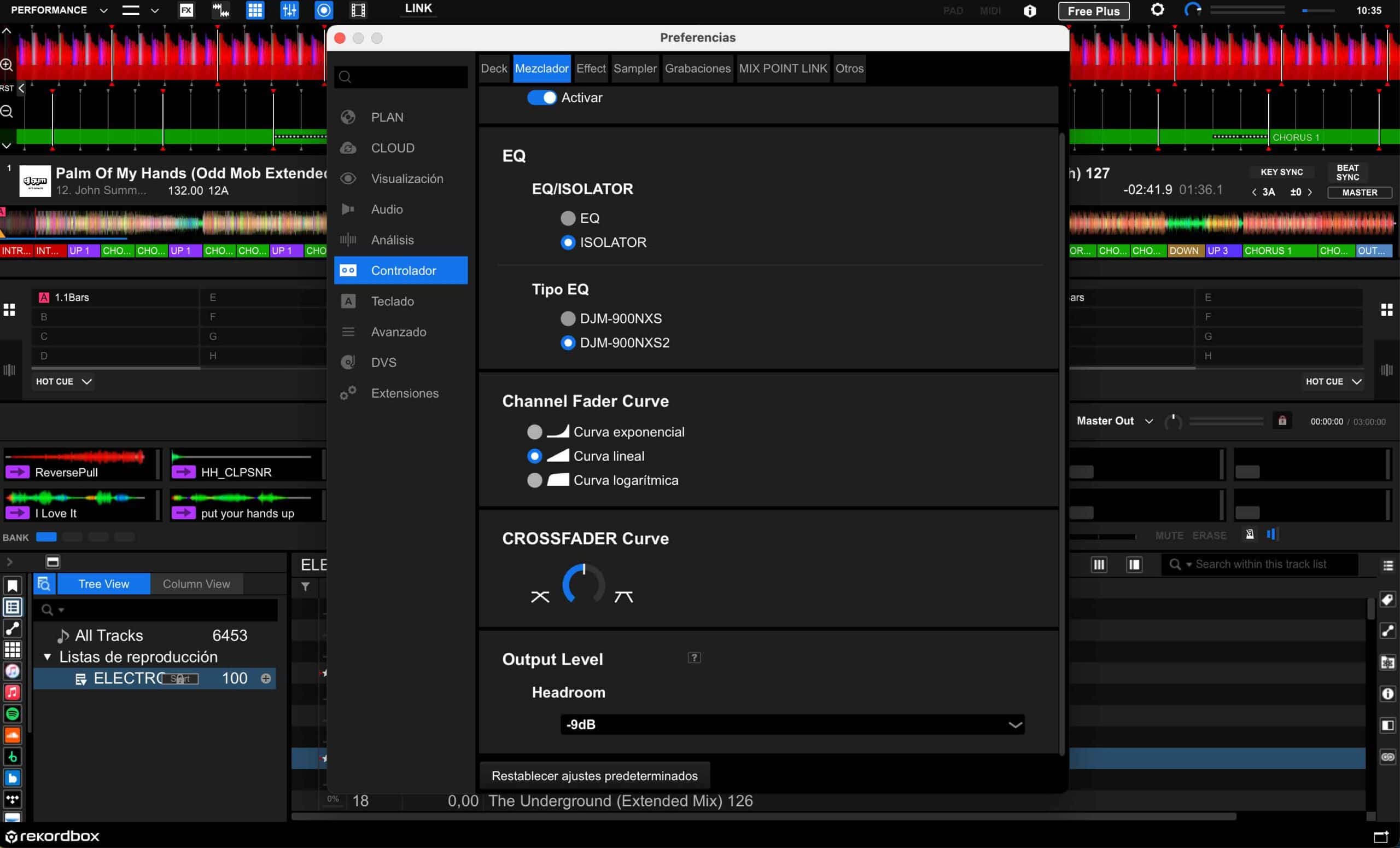Click the Free Plus plan button
Viewport: 1400px width, 848px height.
pyautogui.click(x=1093, y=11)
